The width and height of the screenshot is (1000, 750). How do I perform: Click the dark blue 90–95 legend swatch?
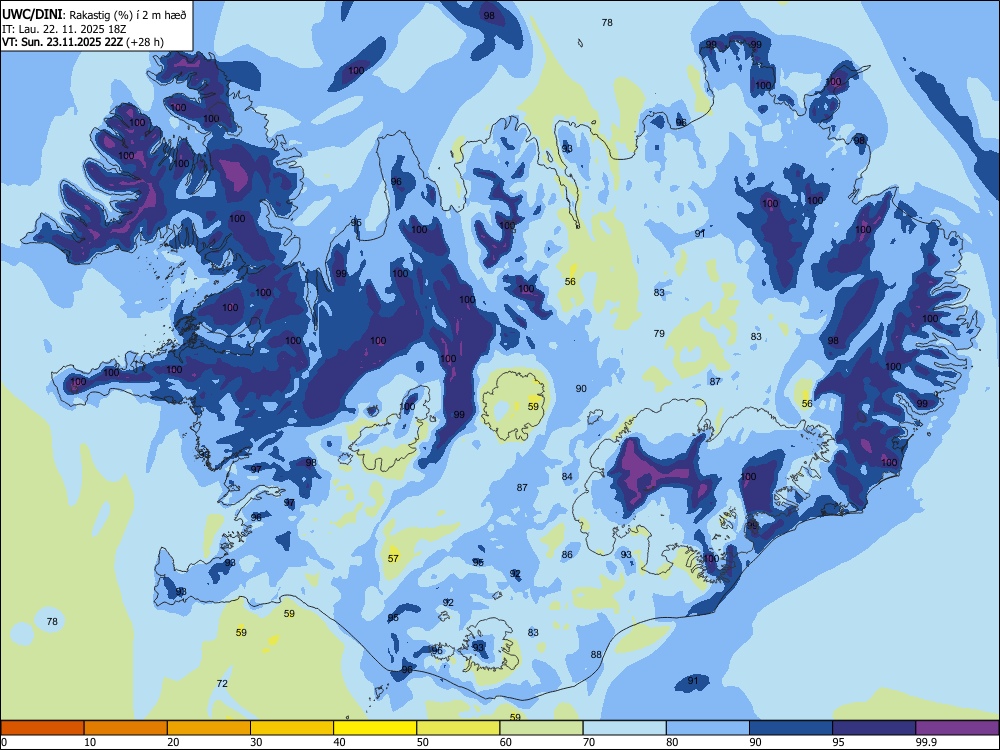[791, 728]
